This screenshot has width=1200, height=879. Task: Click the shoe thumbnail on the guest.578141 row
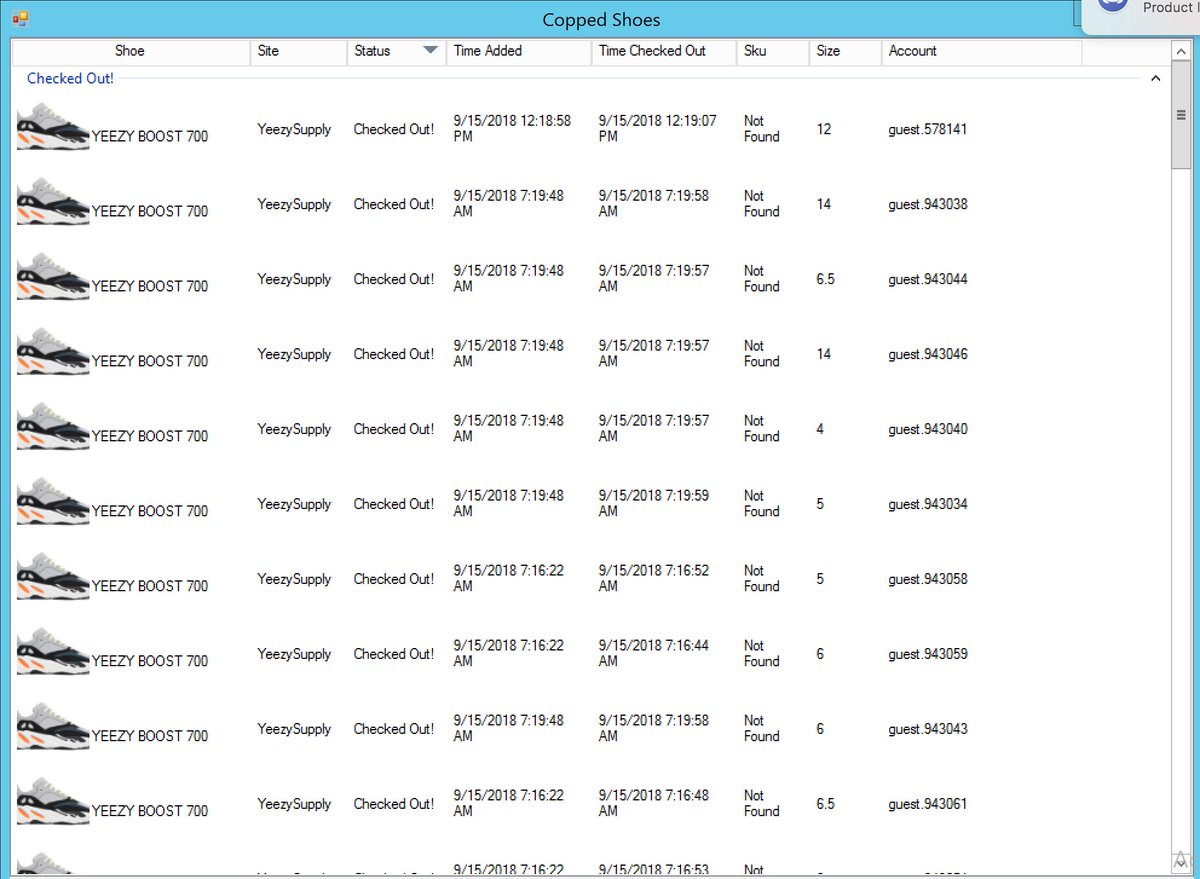(x=52, y=126)
